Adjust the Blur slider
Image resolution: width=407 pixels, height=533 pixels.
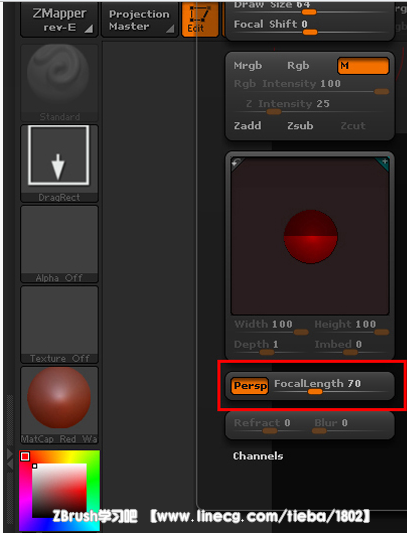click(352, 426)
